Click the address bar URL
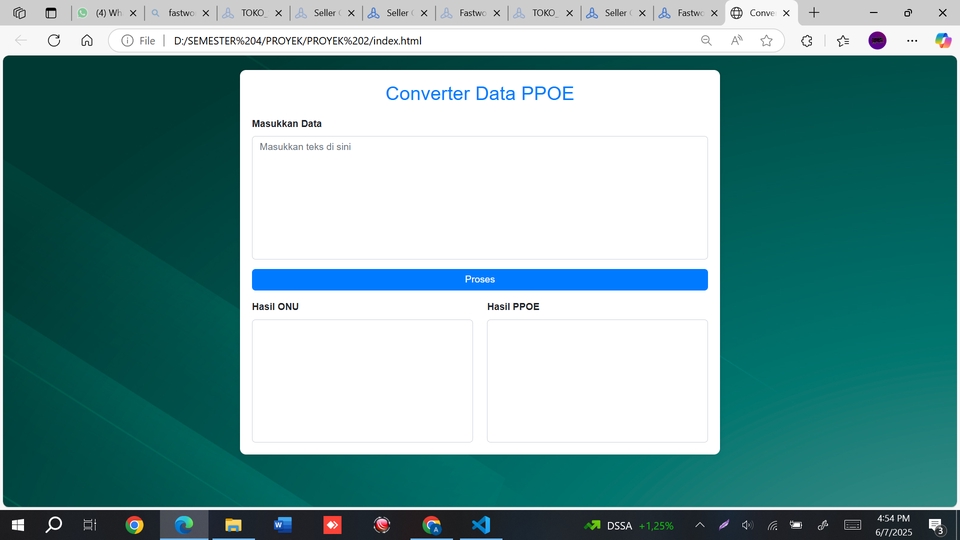The height and width of the screenshot is (540, 960). click(298, 41)
